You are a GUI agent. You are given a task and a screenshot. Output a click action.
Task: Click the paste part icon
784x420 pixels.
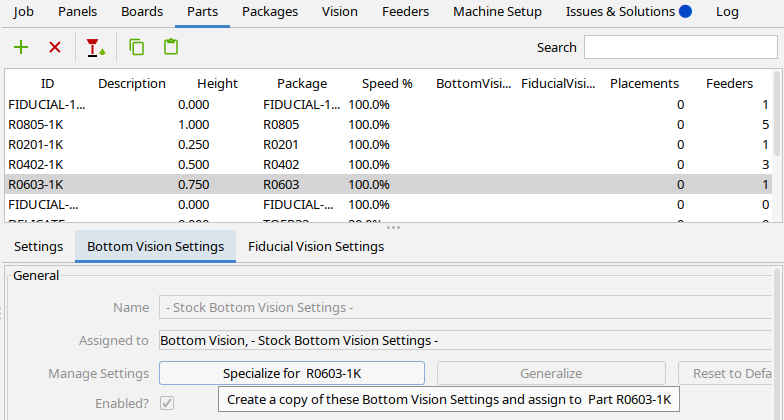[171, 47]
